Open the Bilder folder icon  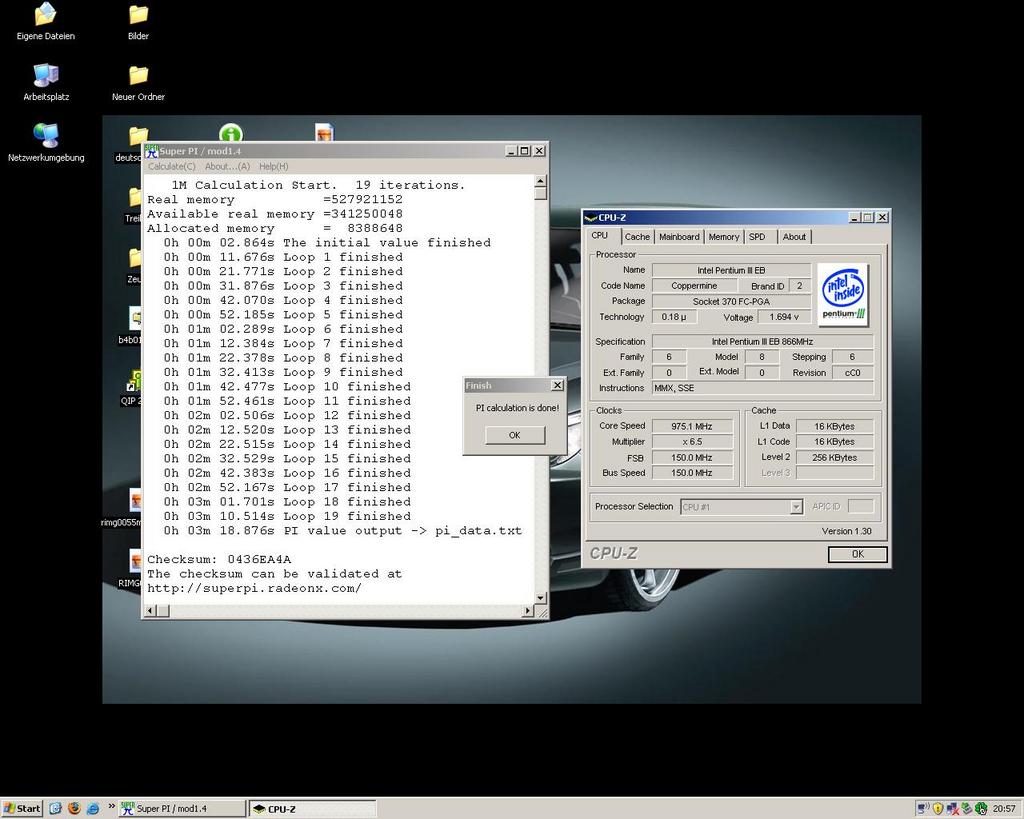(x=138, y=22)
